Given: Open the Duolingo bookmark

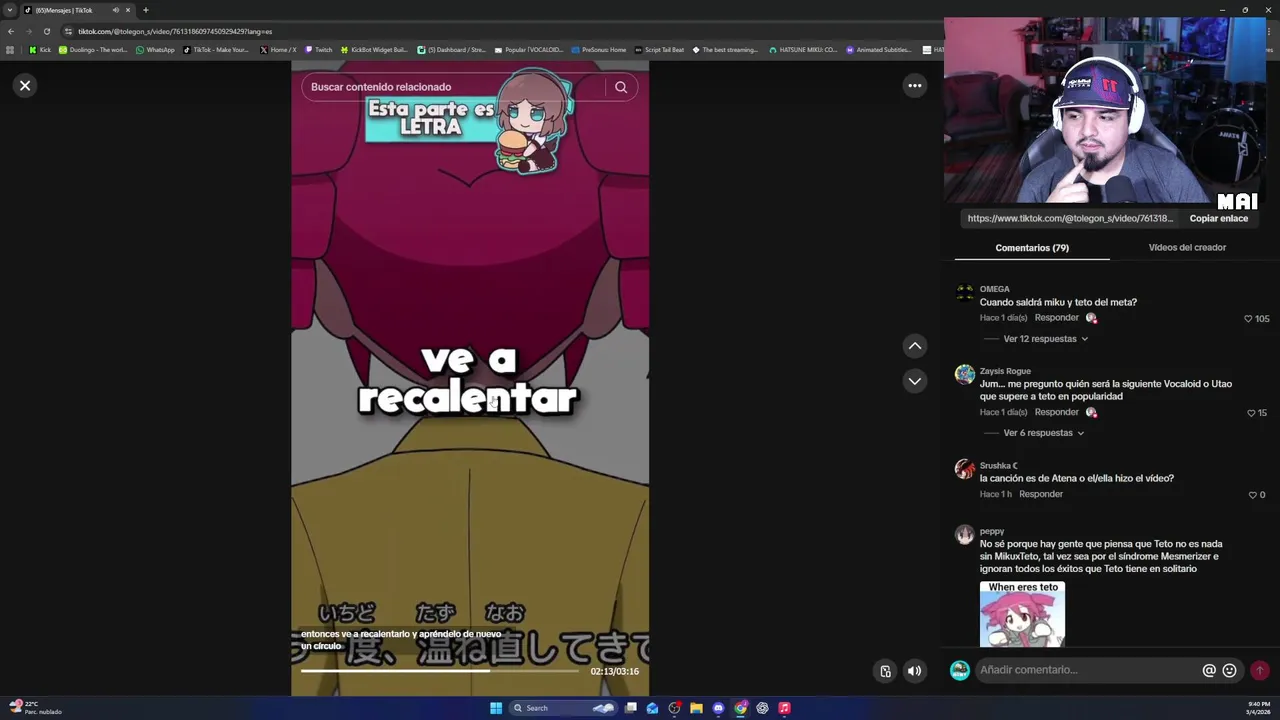Looking at the screenshot, I should (93, 50).
